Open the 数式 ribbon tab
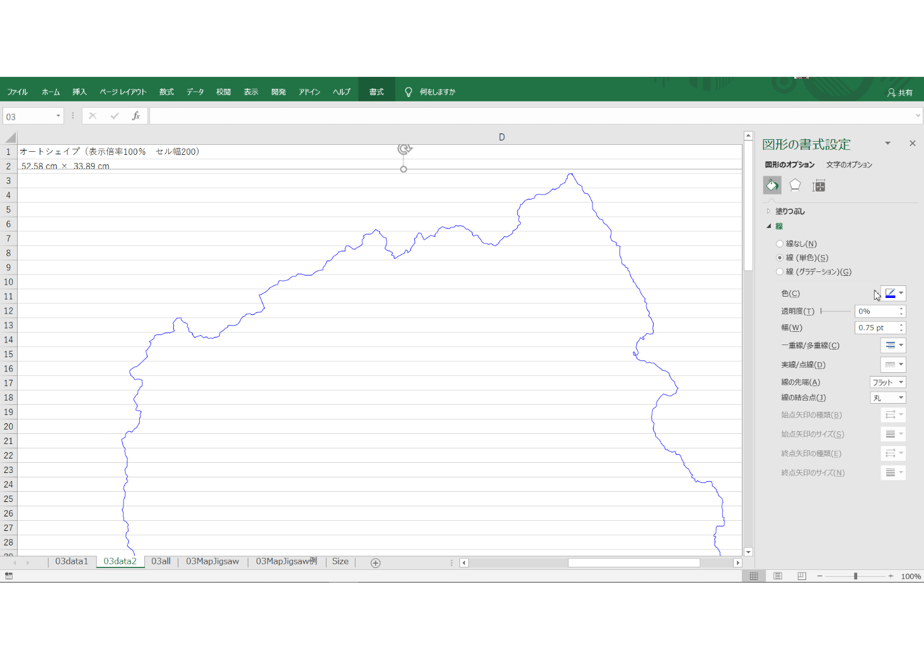This screenshot has height=660, width=924. tap(167, 92)
